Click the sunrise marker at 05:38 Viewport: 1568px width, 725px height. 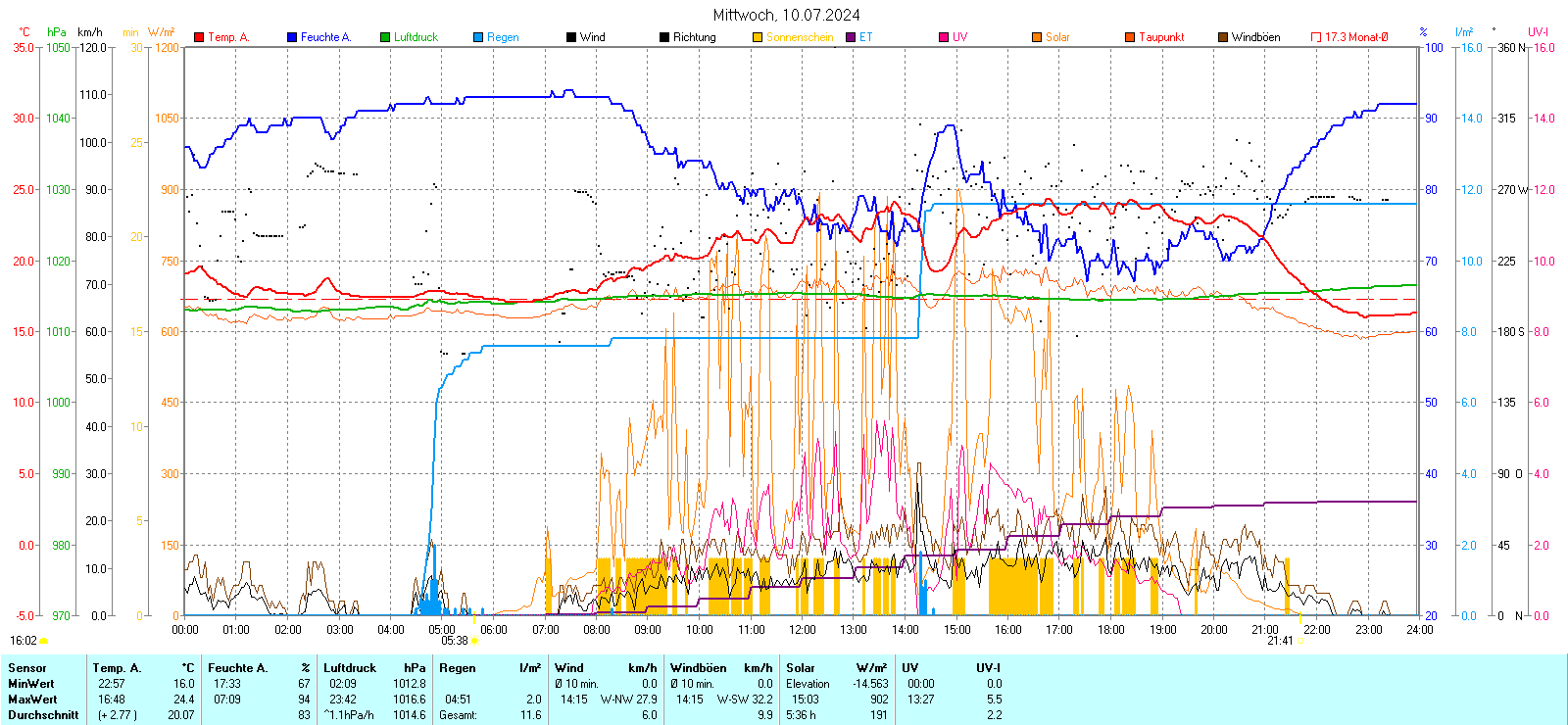(x=474, y=641)
